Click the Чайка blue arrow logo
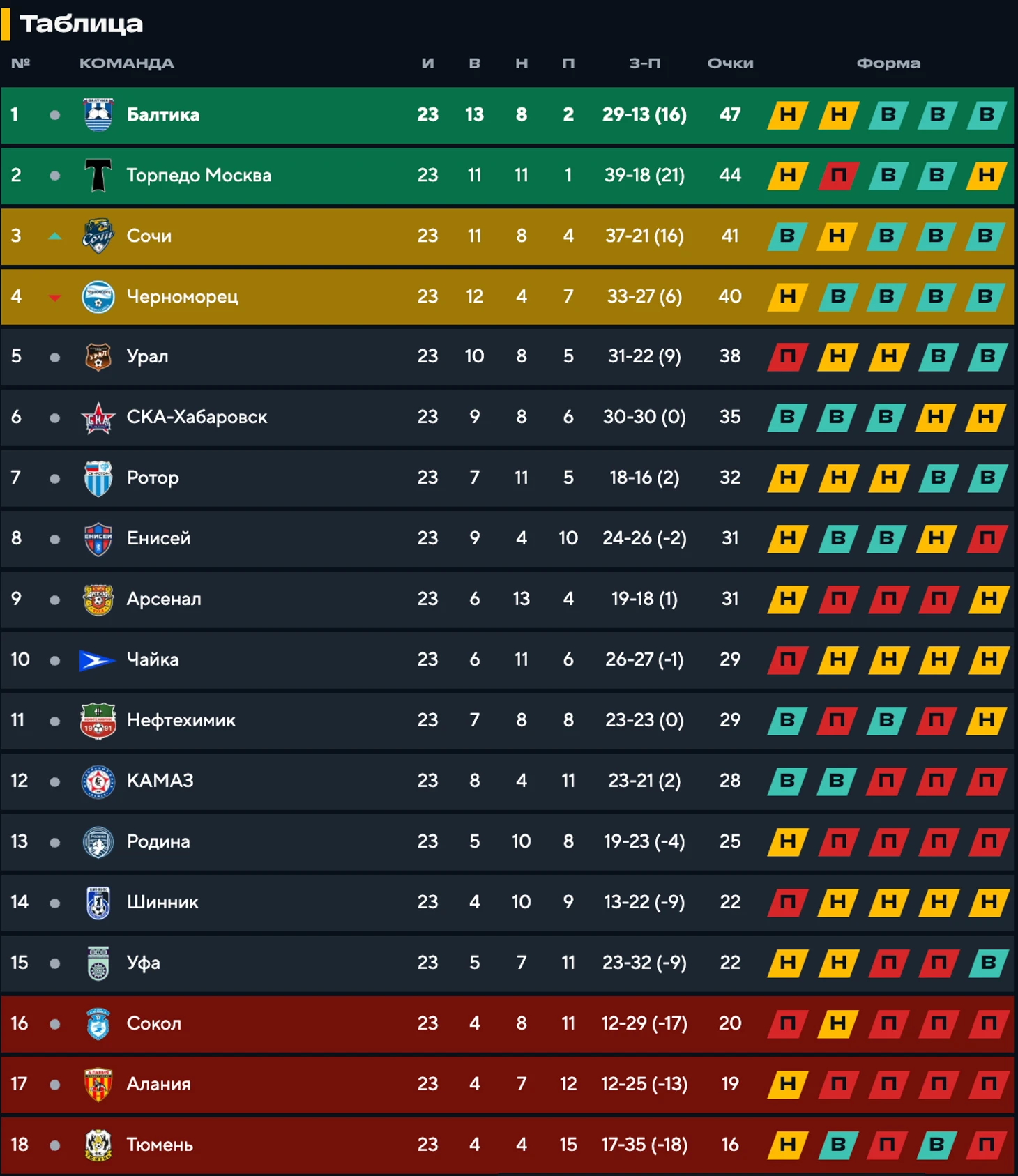 (97, 659)
